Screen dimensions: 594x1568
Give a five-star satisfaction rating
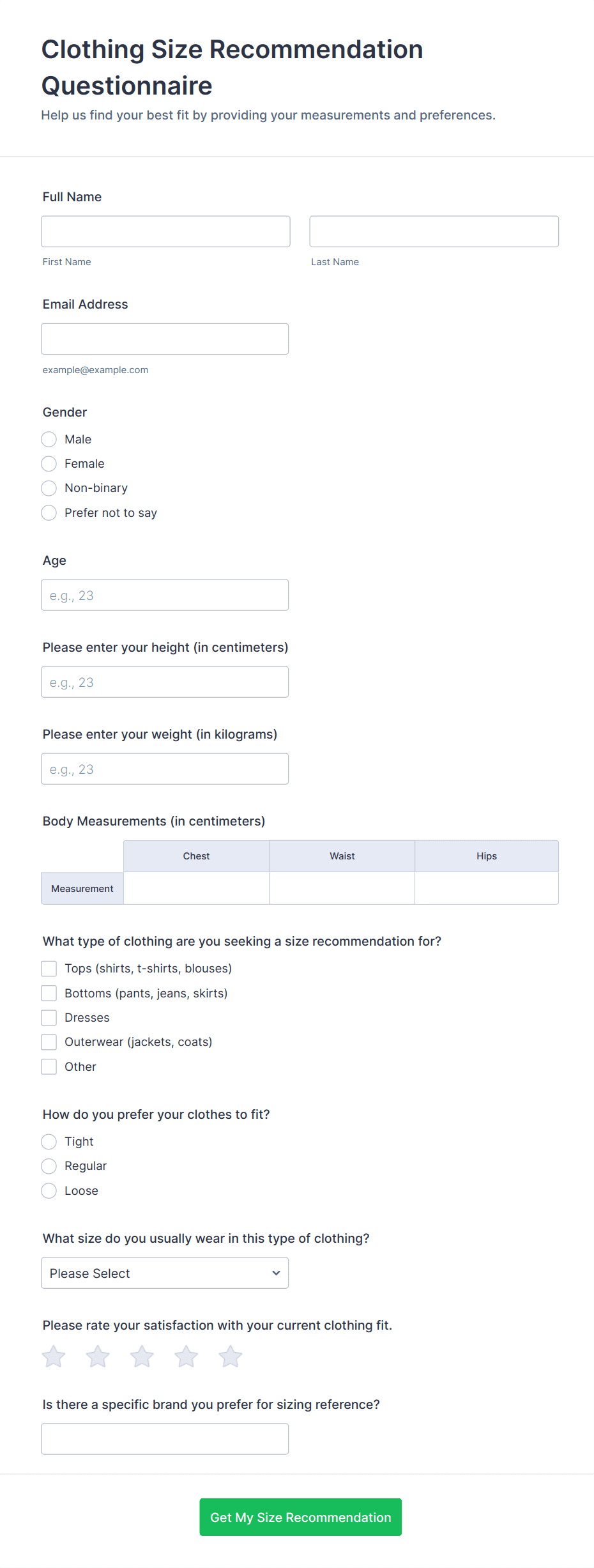pyautogui.click(x=231, y=1357)
